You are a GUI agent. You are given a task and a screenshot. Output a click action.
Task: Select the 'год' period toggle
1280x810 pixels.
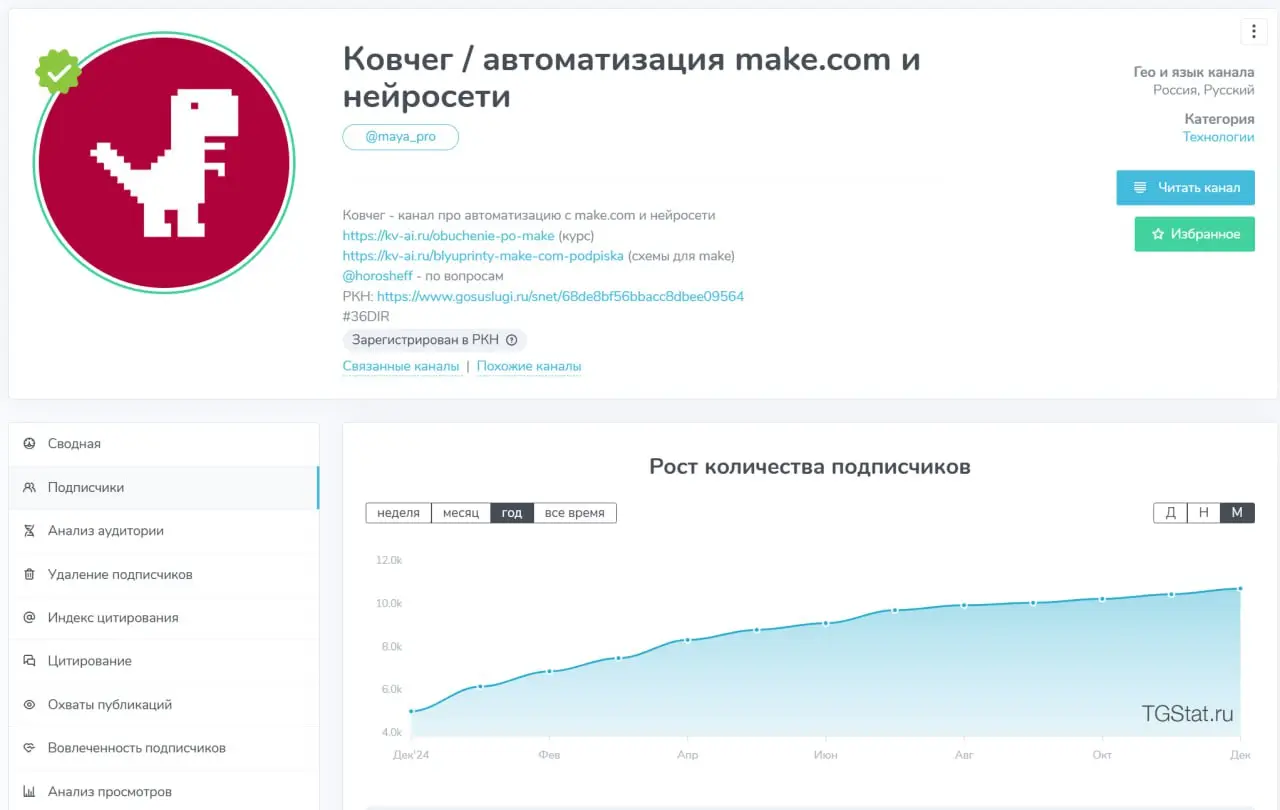click(x=512, y=512)
